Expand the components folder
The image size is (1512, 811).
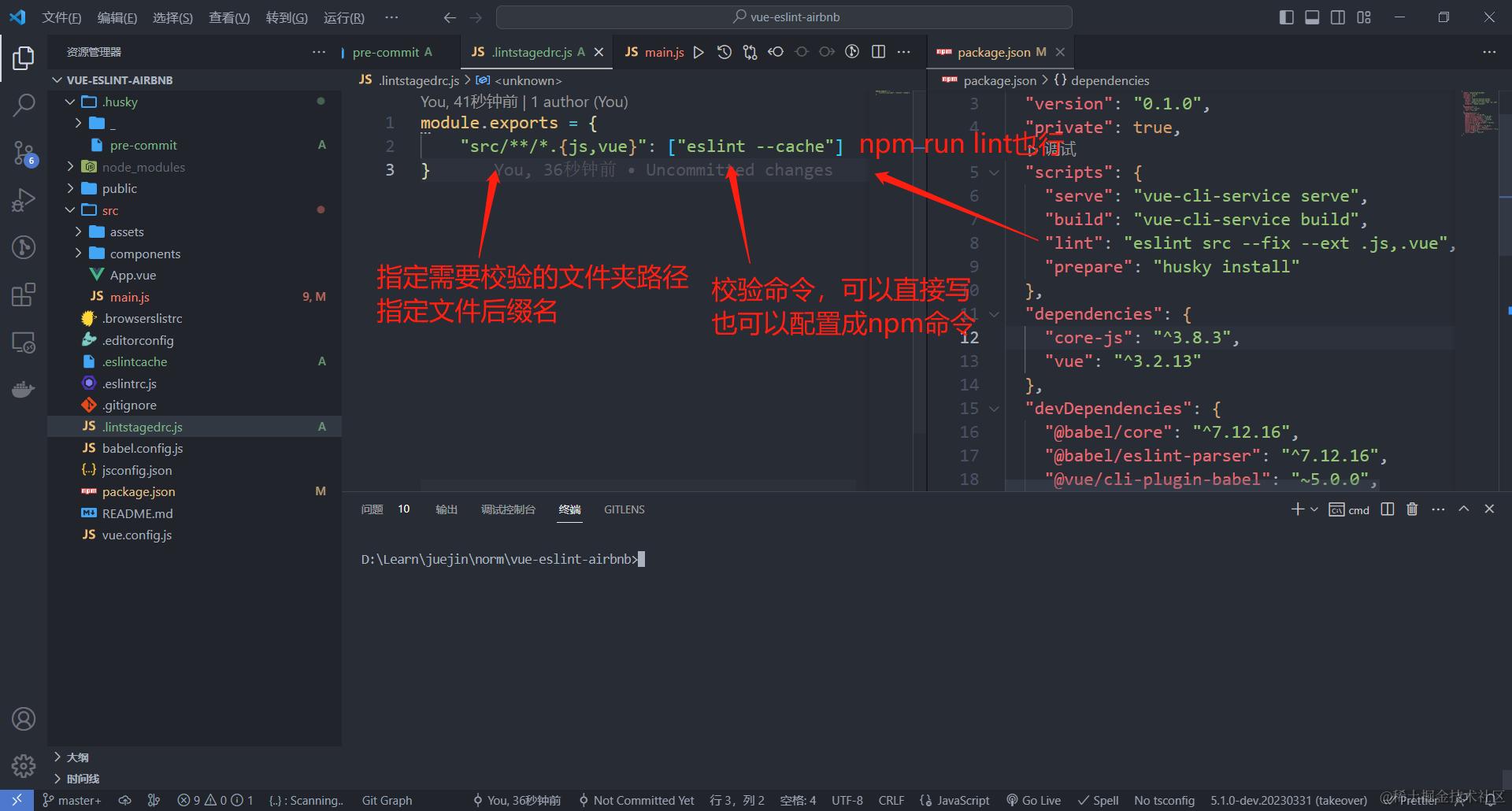78,254
